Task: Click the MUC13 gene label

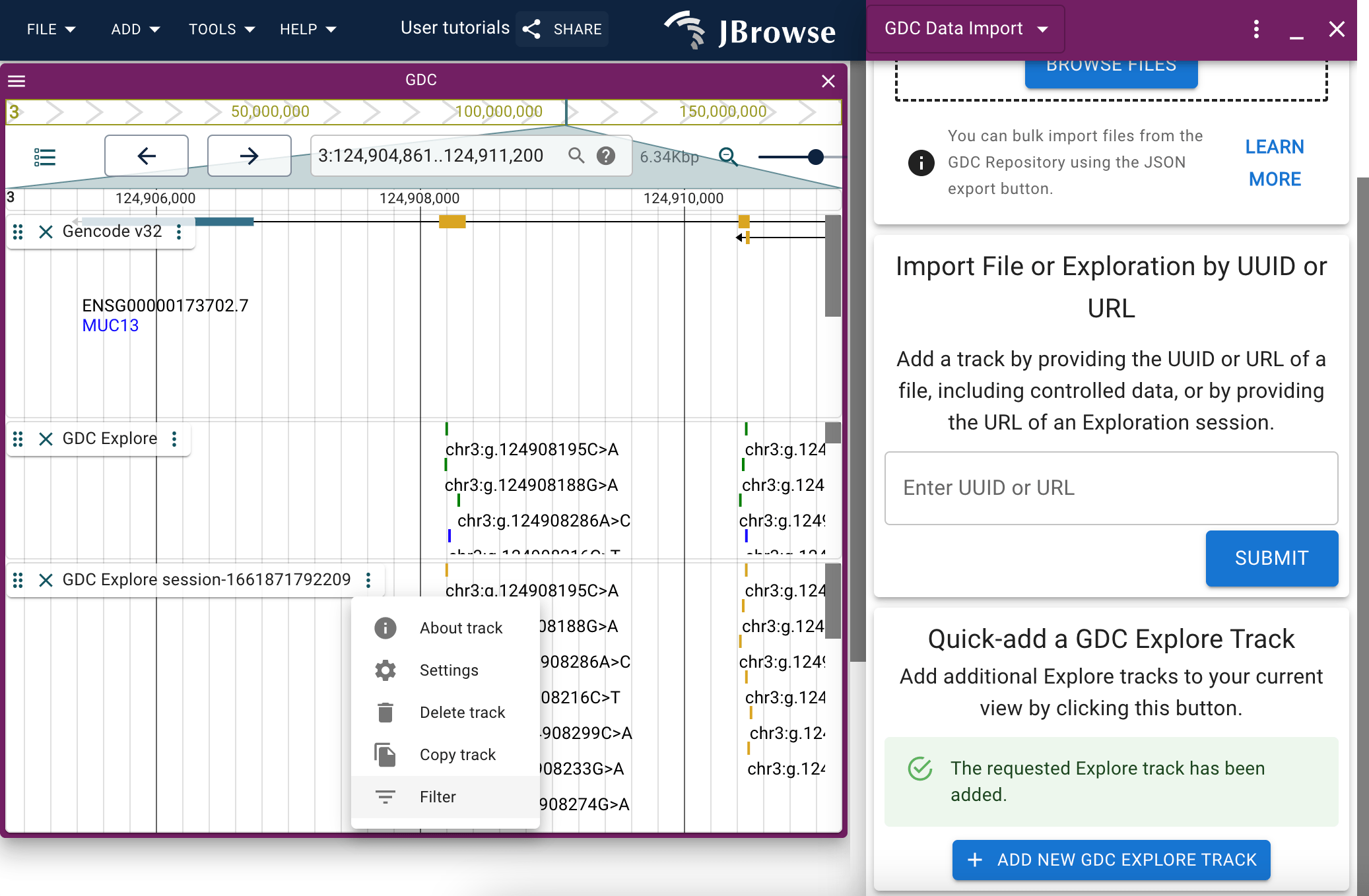Action: (110, 325)
